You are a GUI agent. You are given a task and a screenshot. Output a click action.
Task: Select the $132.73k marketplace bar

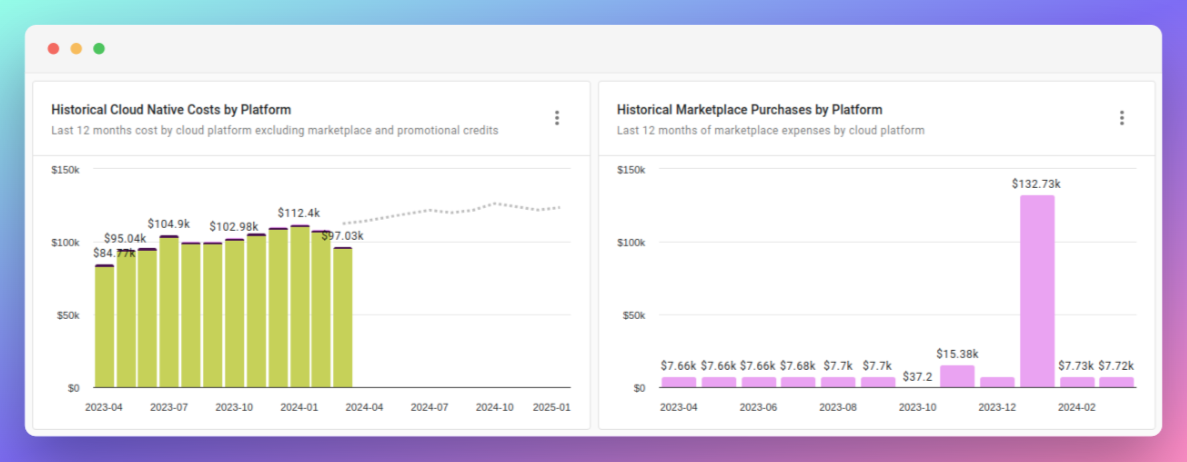click(1037, 290)
